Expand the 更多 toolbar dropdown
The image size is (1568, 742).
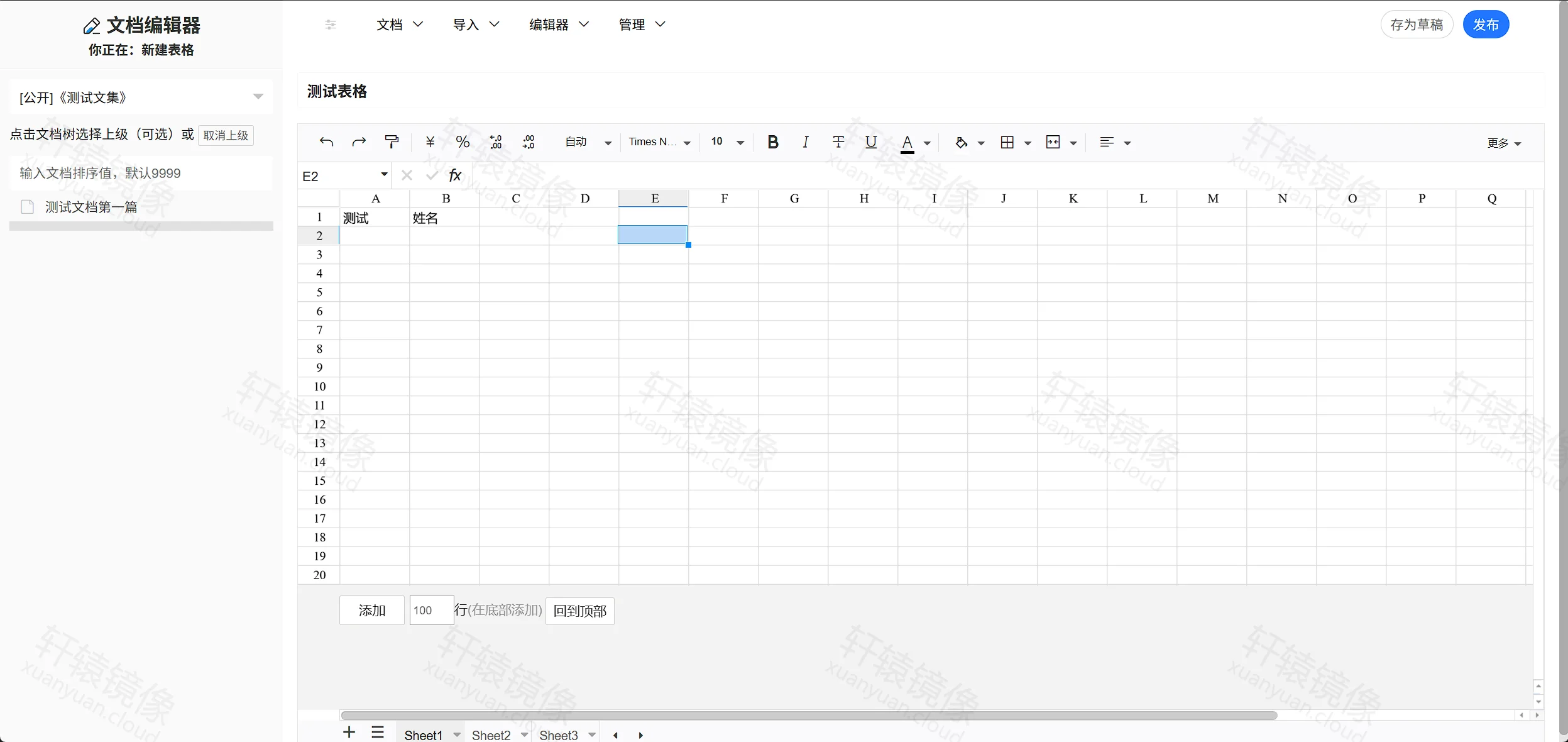pyautogui.click(x=1505, y=143)
